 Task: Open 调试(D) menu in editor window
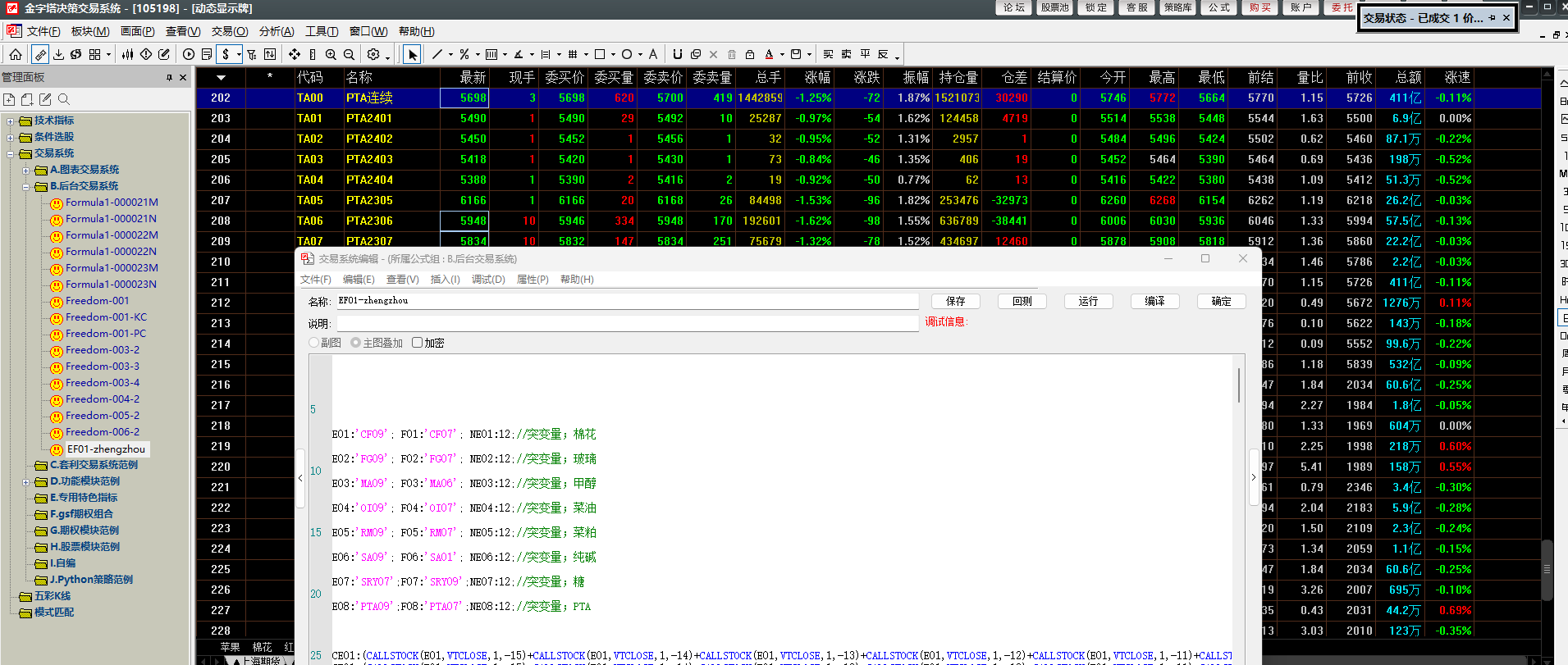click(x=488, y=280)
